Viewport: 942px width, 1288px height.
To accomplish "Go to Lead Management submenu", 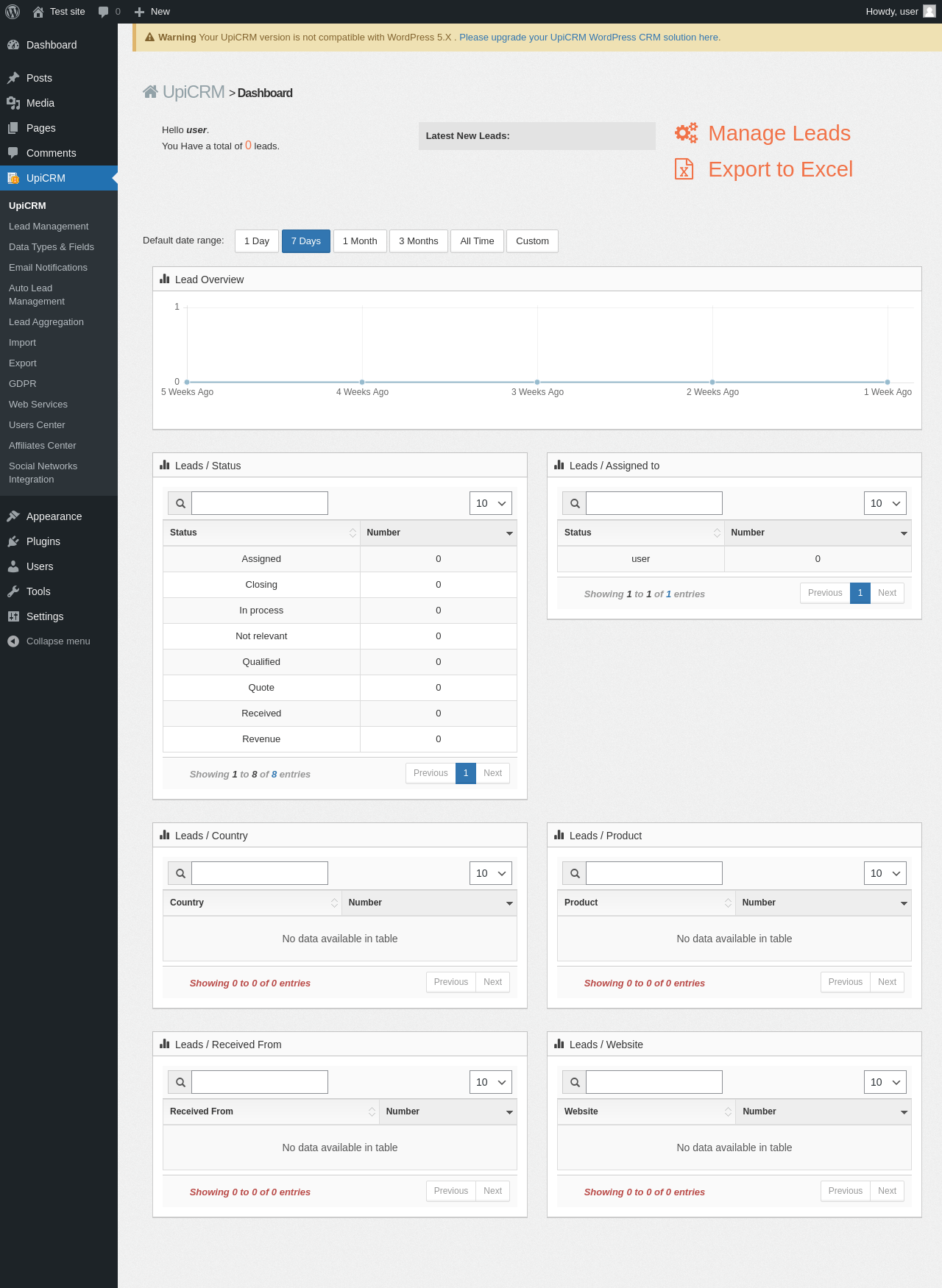I will click(49, 227).
